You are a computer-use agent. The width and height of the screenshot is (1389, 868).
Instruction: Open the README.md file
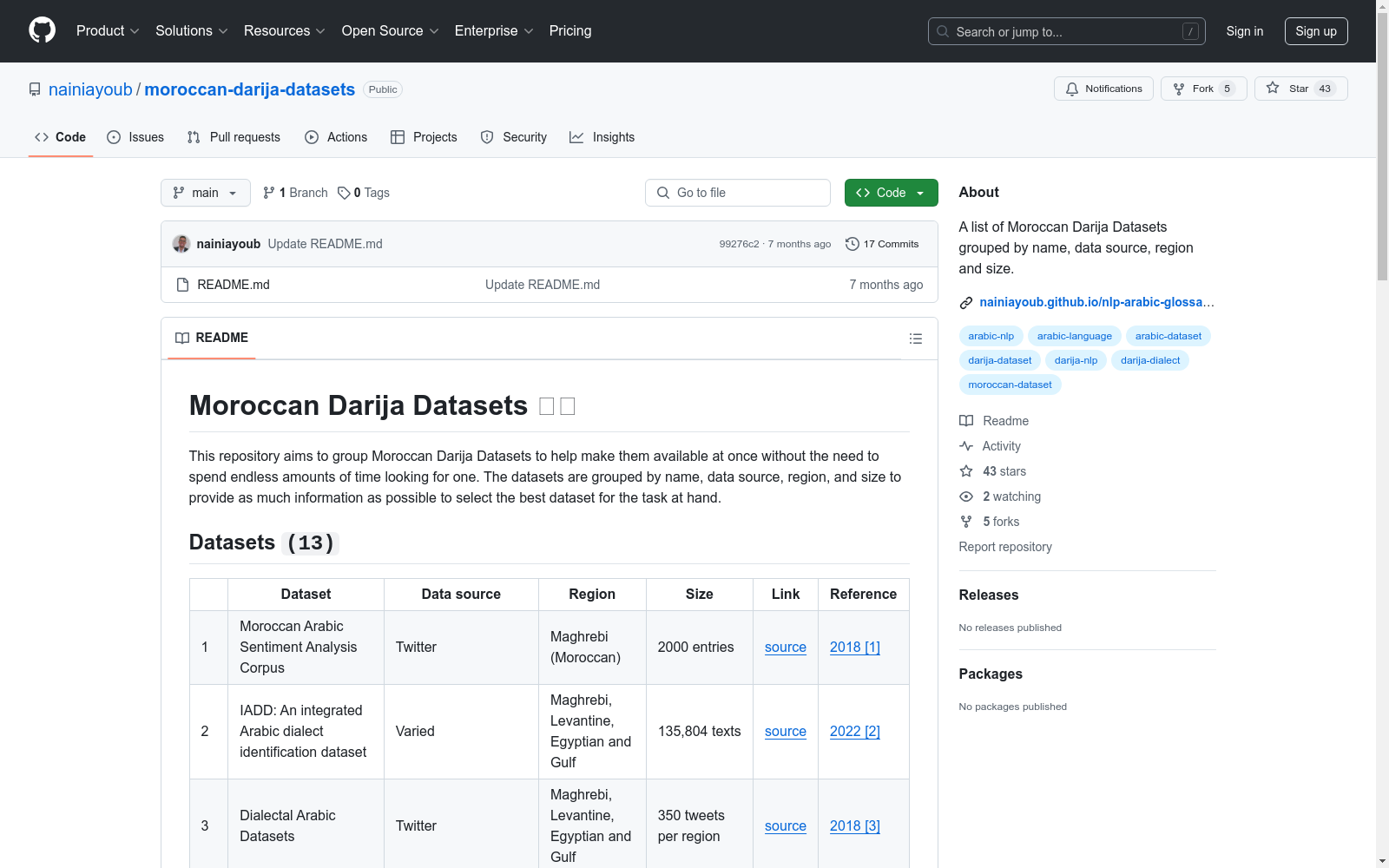pos(234,285)
